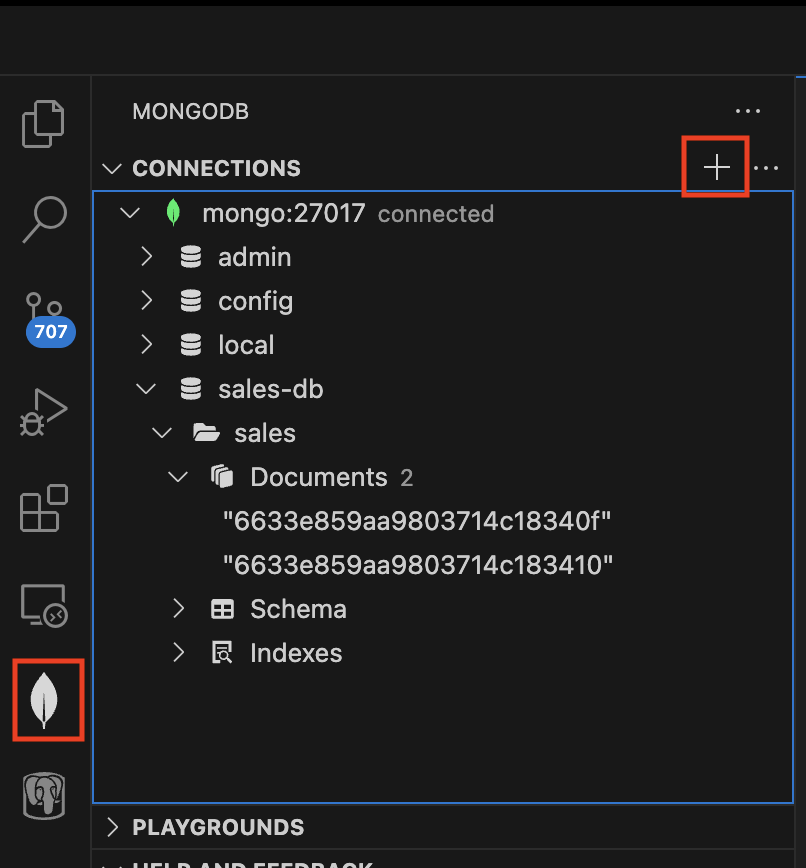Click the local database icon
806x868 pixels.
(191, 345)
